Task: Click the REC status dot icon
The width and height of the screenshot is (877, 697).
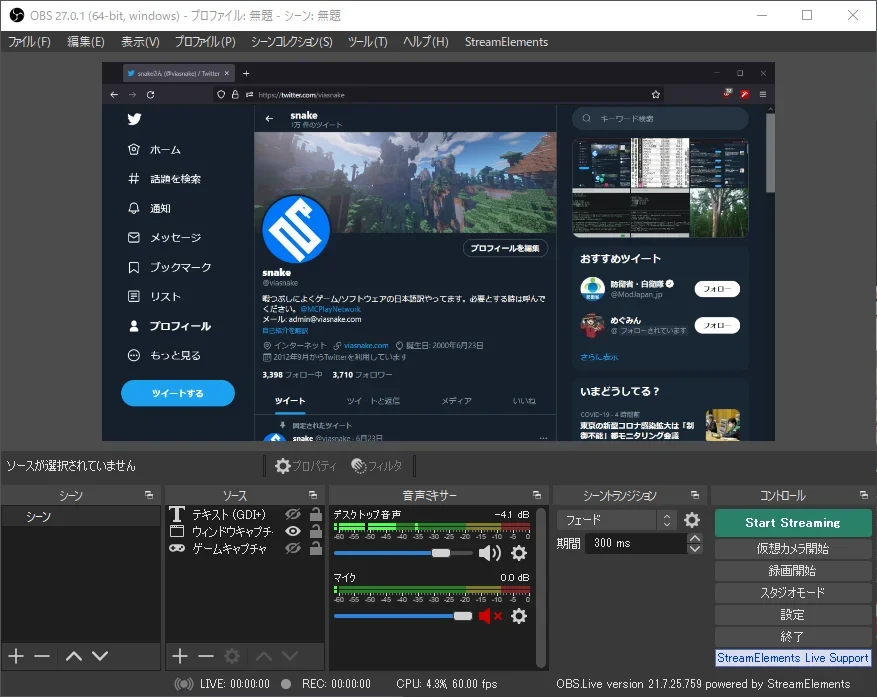Action: click(286, 684)
